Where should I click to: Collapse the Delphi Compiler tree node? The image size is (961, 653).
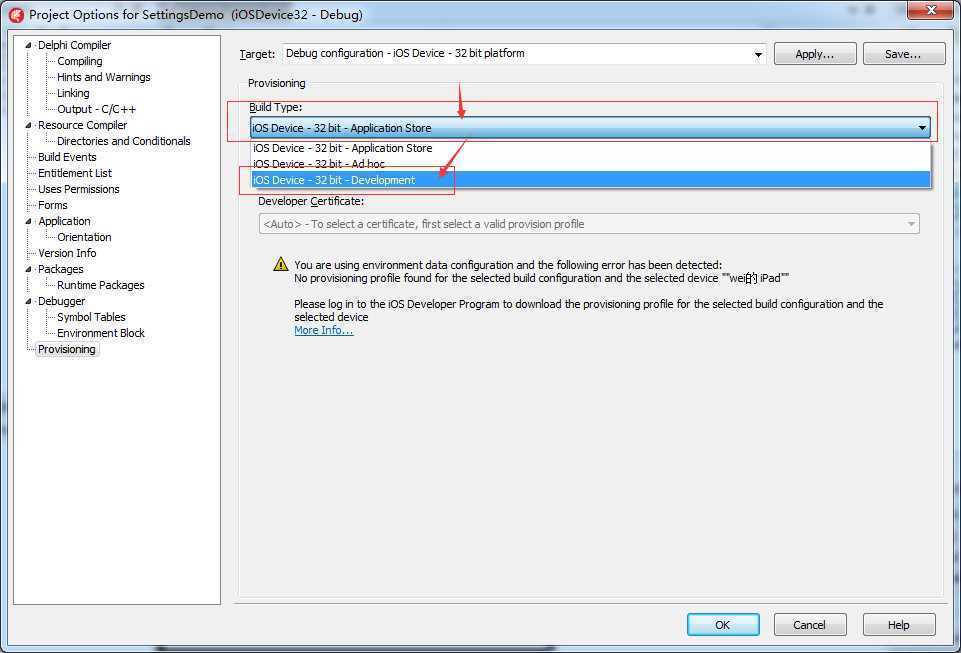pyautogui.click(x=28, y=45)
